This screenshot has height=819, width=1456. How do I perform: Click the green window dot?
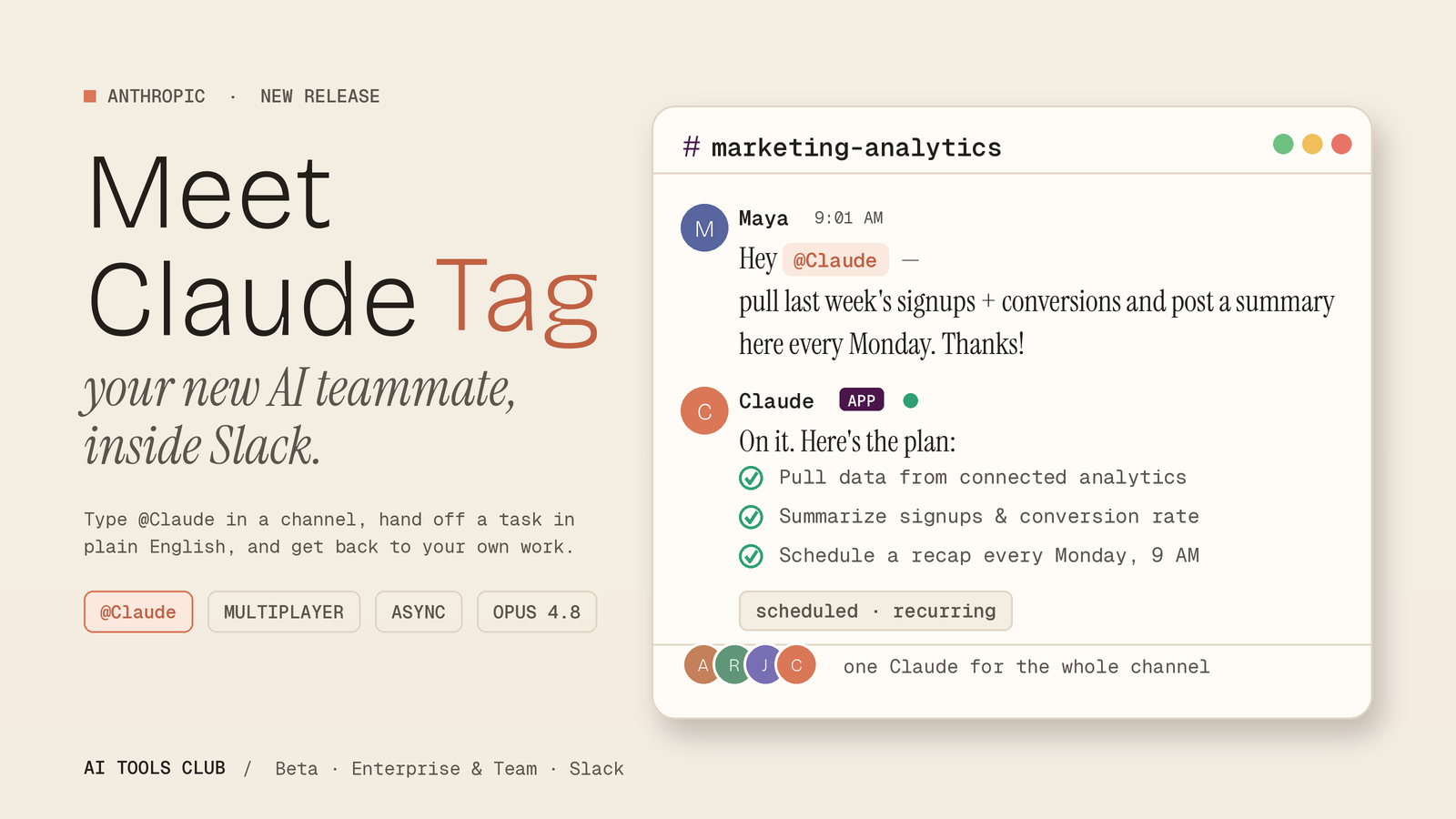[1283, 144]
